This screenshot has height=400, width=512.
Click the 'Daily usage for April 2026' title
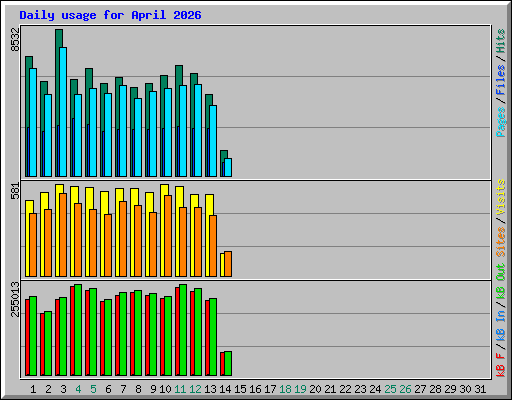[110, 15]
